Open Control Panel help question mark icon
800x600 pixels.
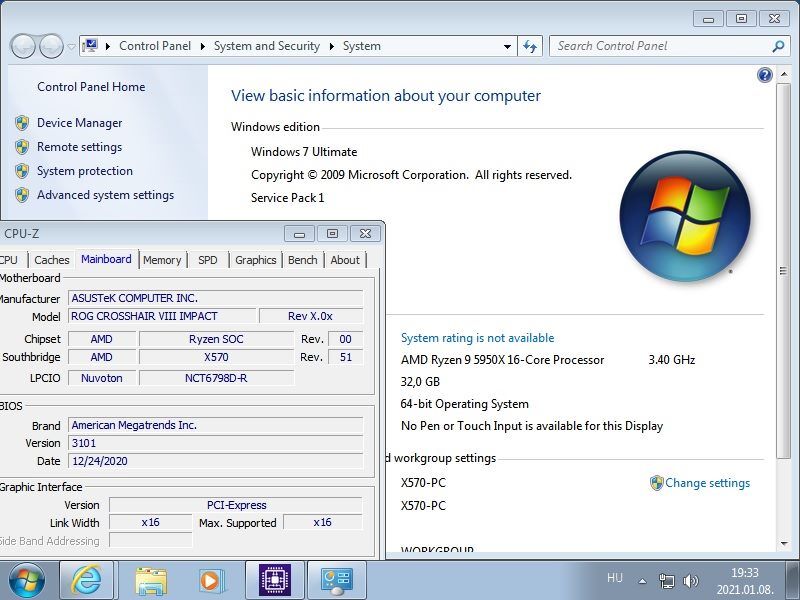[764, 76]
